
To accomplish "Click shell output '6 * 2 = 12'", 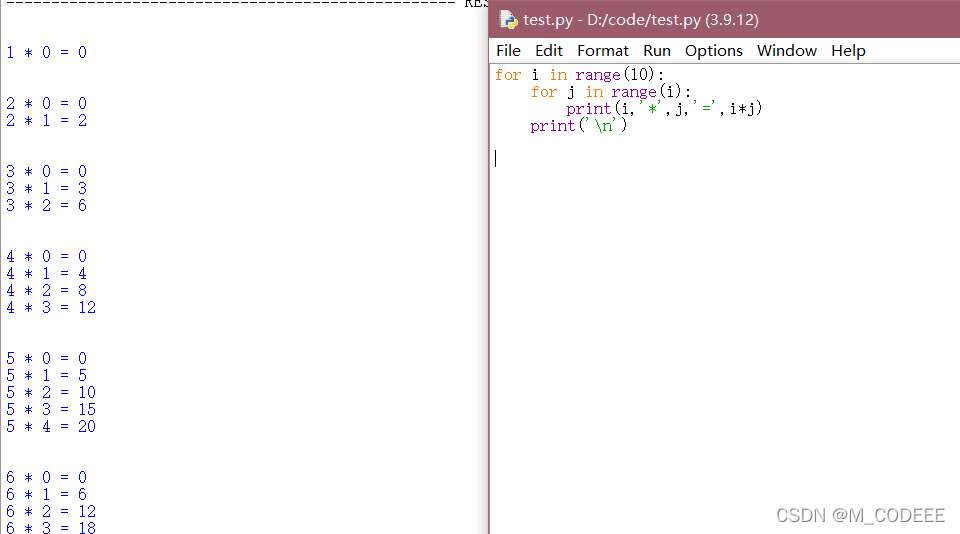I will pos(51,512).
